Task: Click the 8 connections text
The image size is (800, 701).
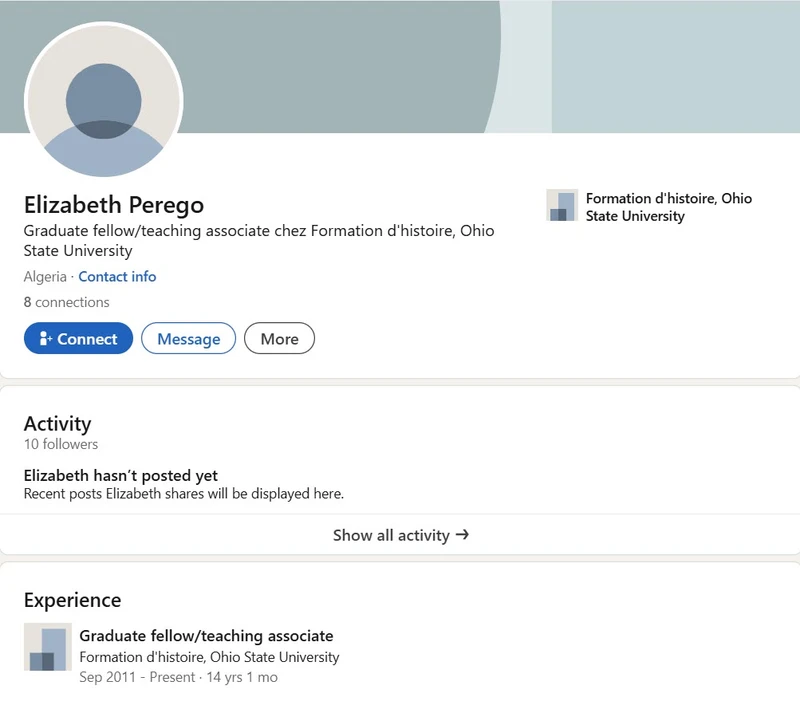Action: coord(66,302)
